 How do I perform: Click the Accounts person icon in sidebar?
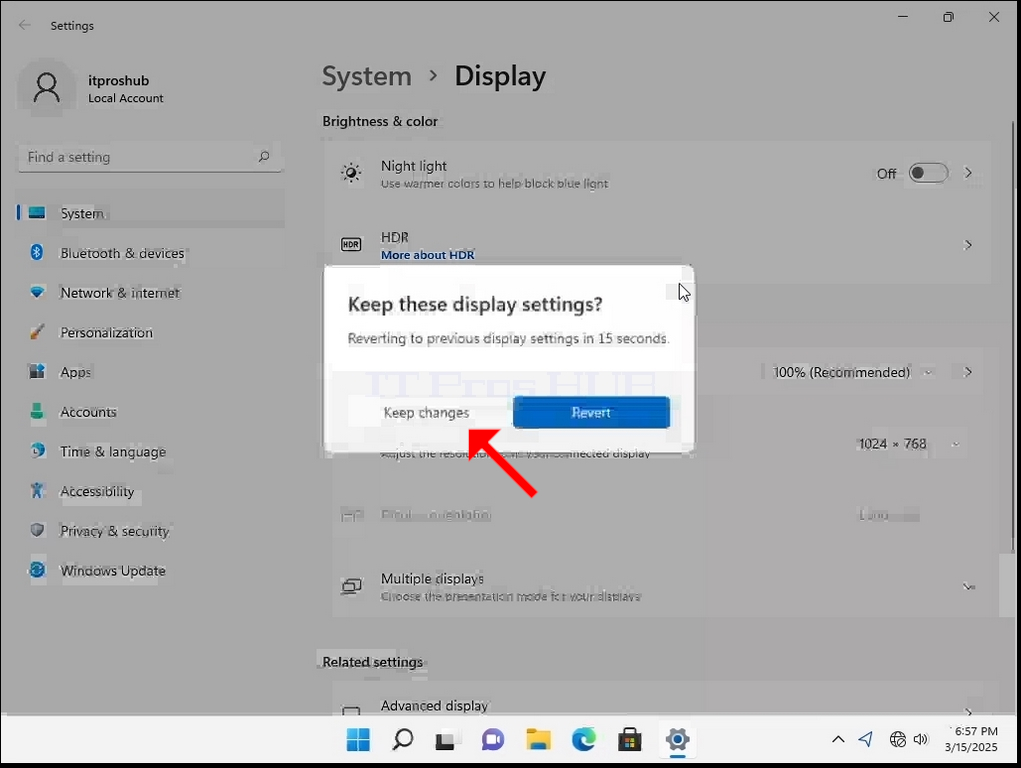point(37,411)
